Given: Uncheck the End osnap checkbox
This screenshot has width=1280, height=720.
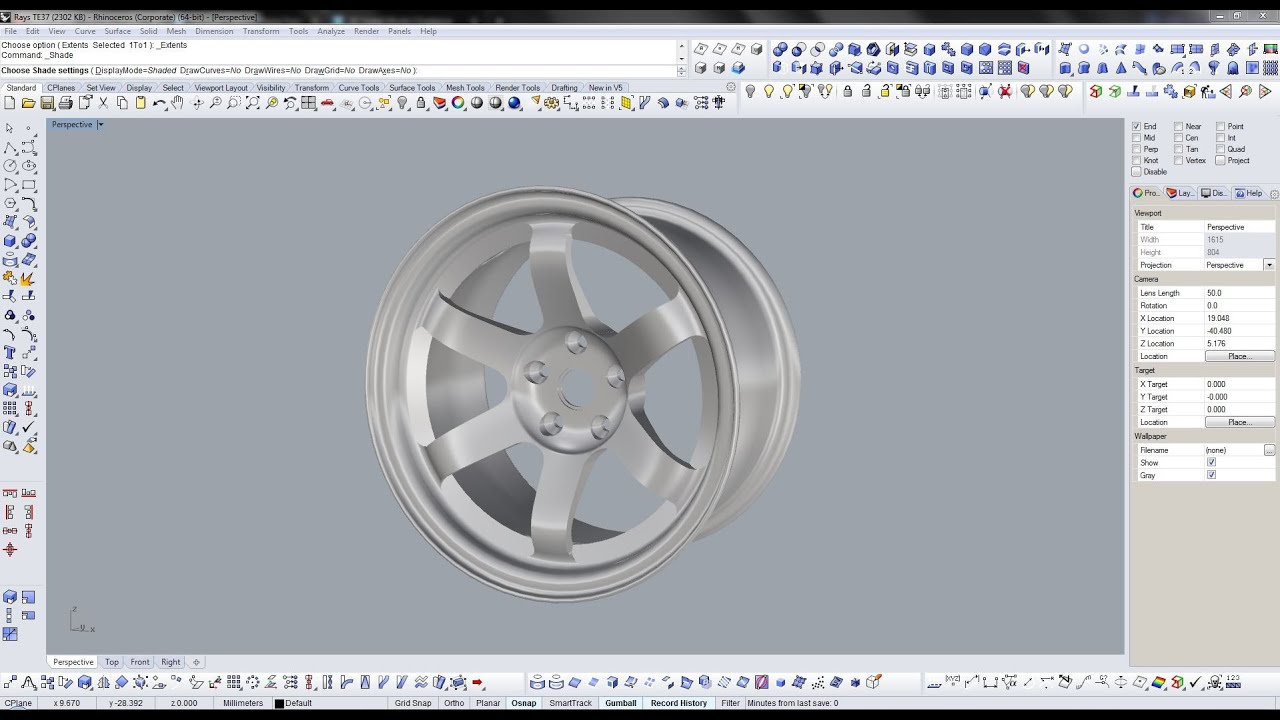Looking at the screenshot, I should (x=1136, y=127).
